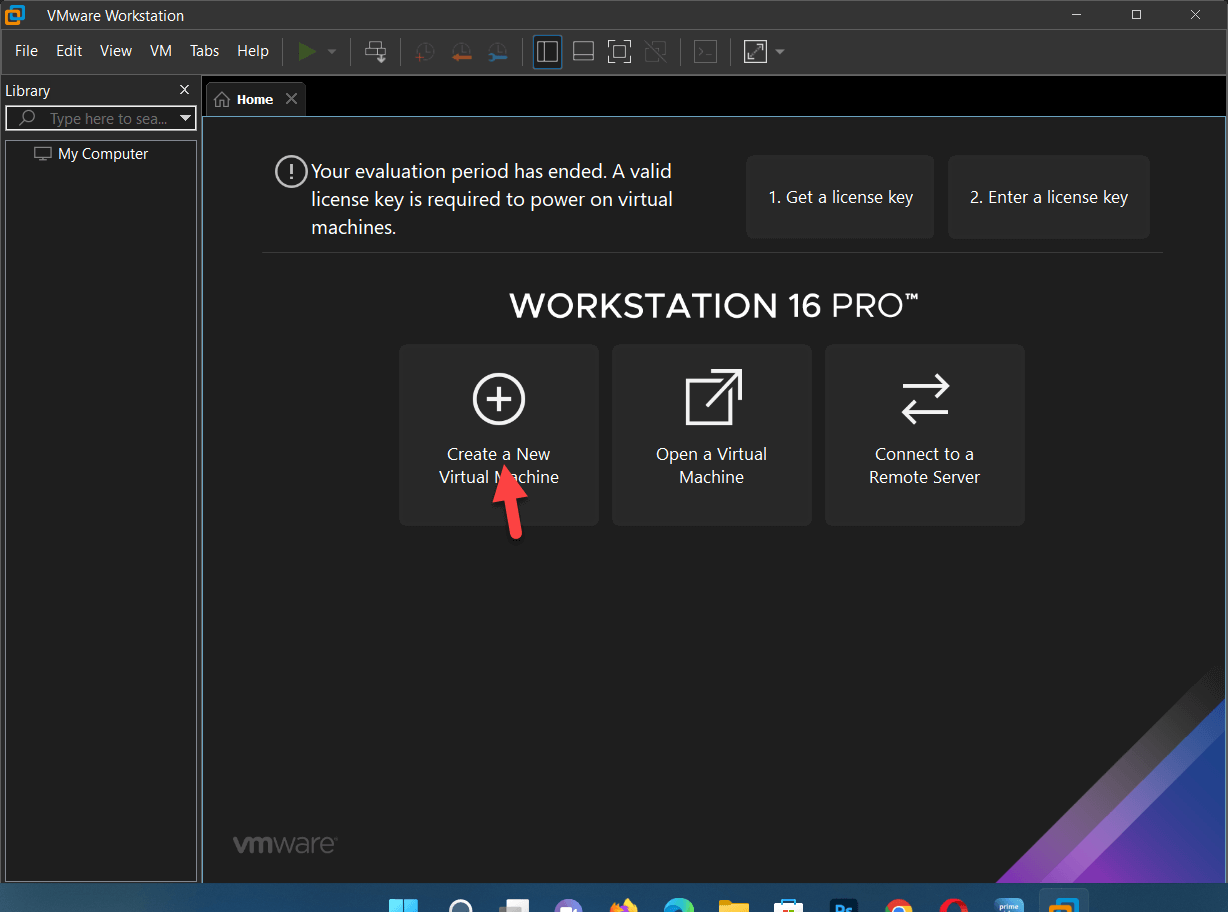Open the VM menu

(x=161, y=51)
